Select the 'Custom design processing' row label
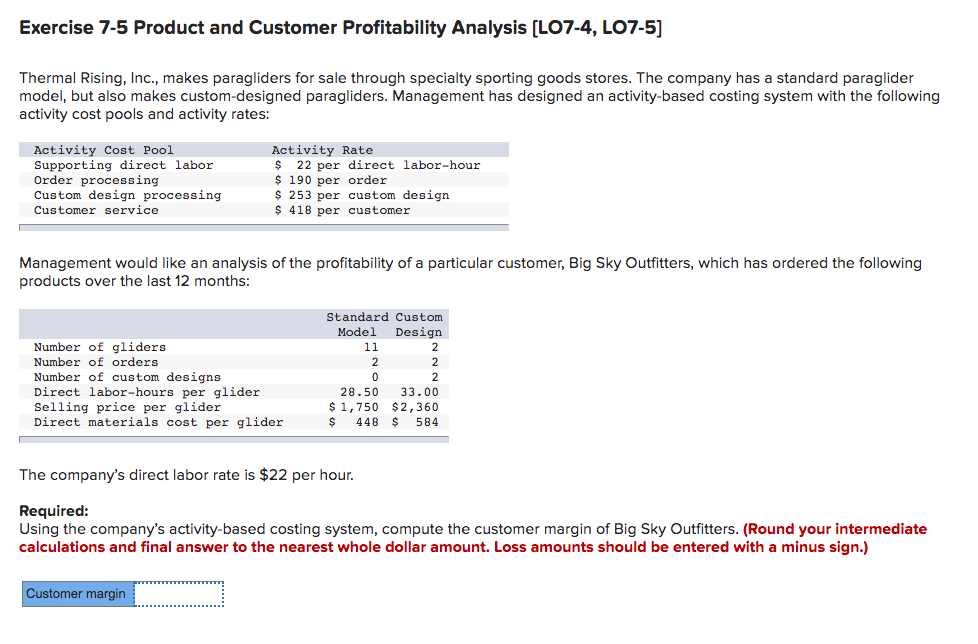The image size is (978, 644). pos(127,195)
